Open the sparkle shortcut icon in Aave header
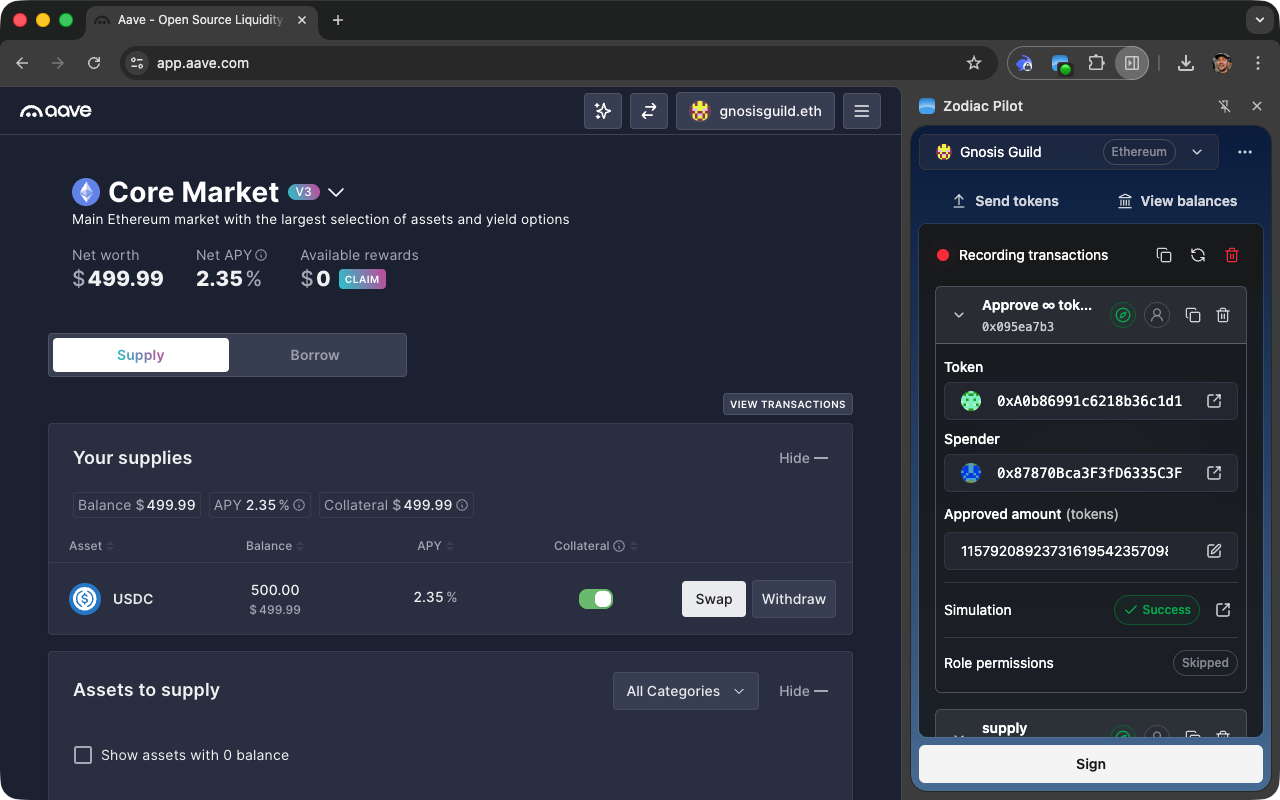This screenshot has height=800, width=1280. tap(603, 111)
